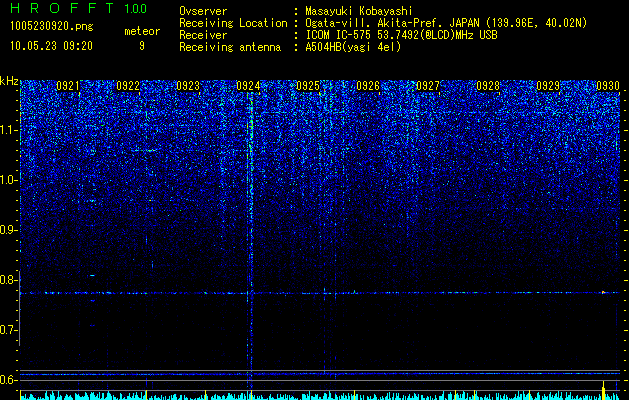Click the HROFFT 1.0.0 title text

coord(79,8)
